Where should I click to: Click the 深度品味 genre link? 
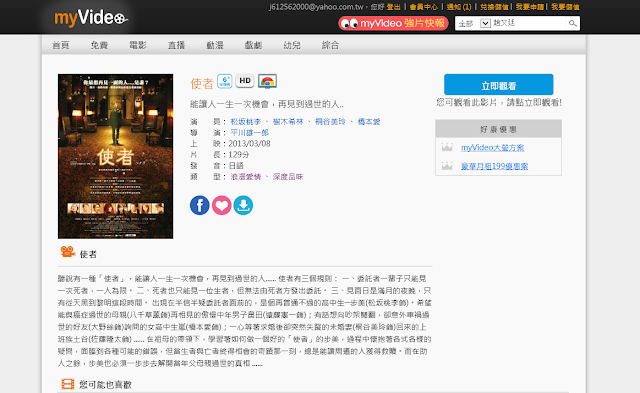coord(288,177)
